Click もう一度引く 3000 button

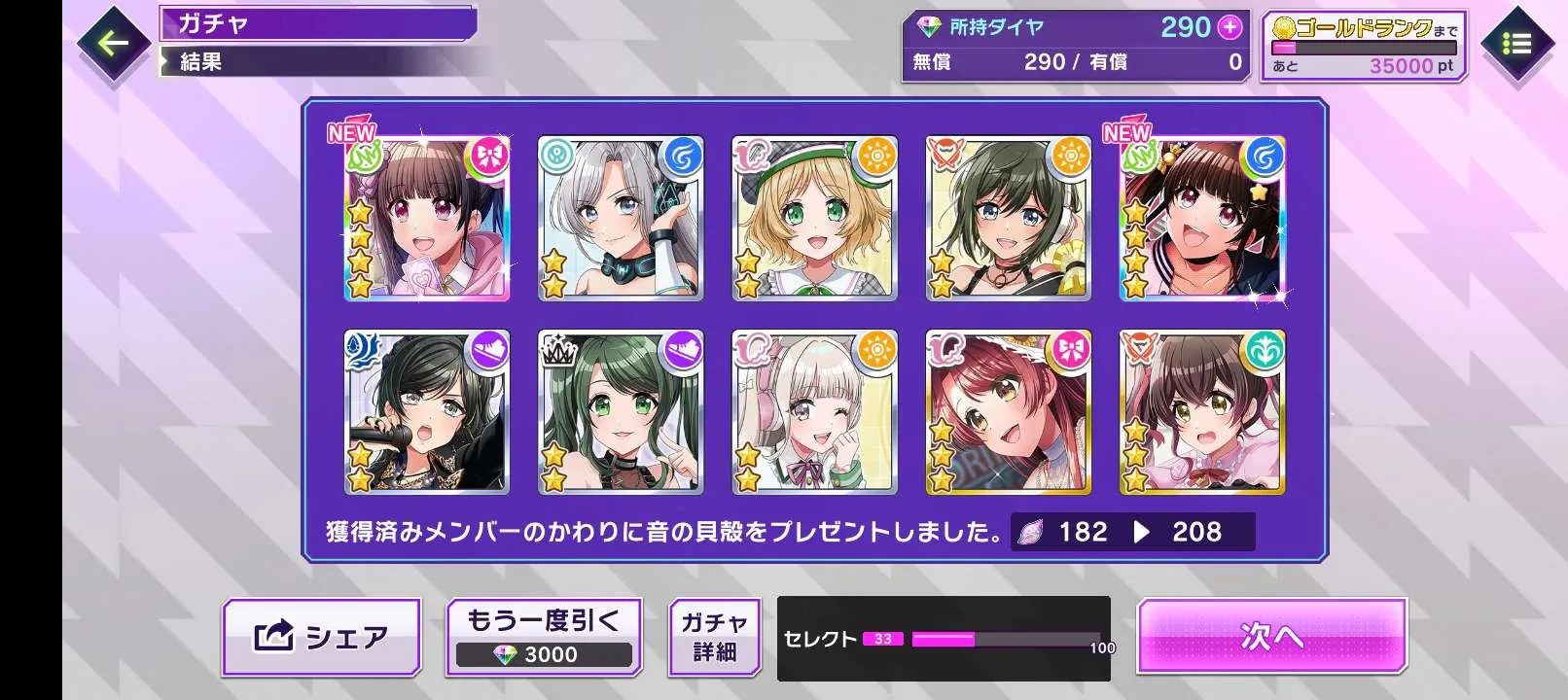click(544, 637)
